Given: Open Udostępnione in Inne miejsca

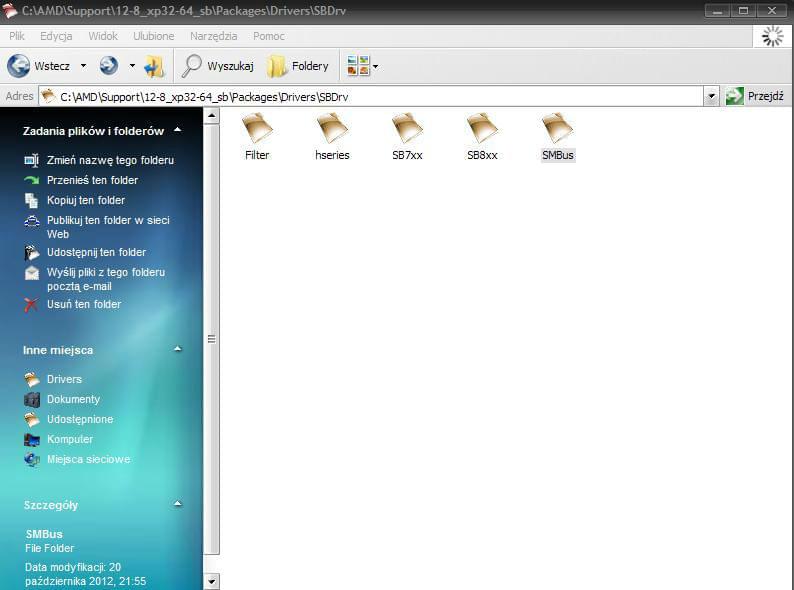Looking at the screenshot, I should click(x=80, y=419).
